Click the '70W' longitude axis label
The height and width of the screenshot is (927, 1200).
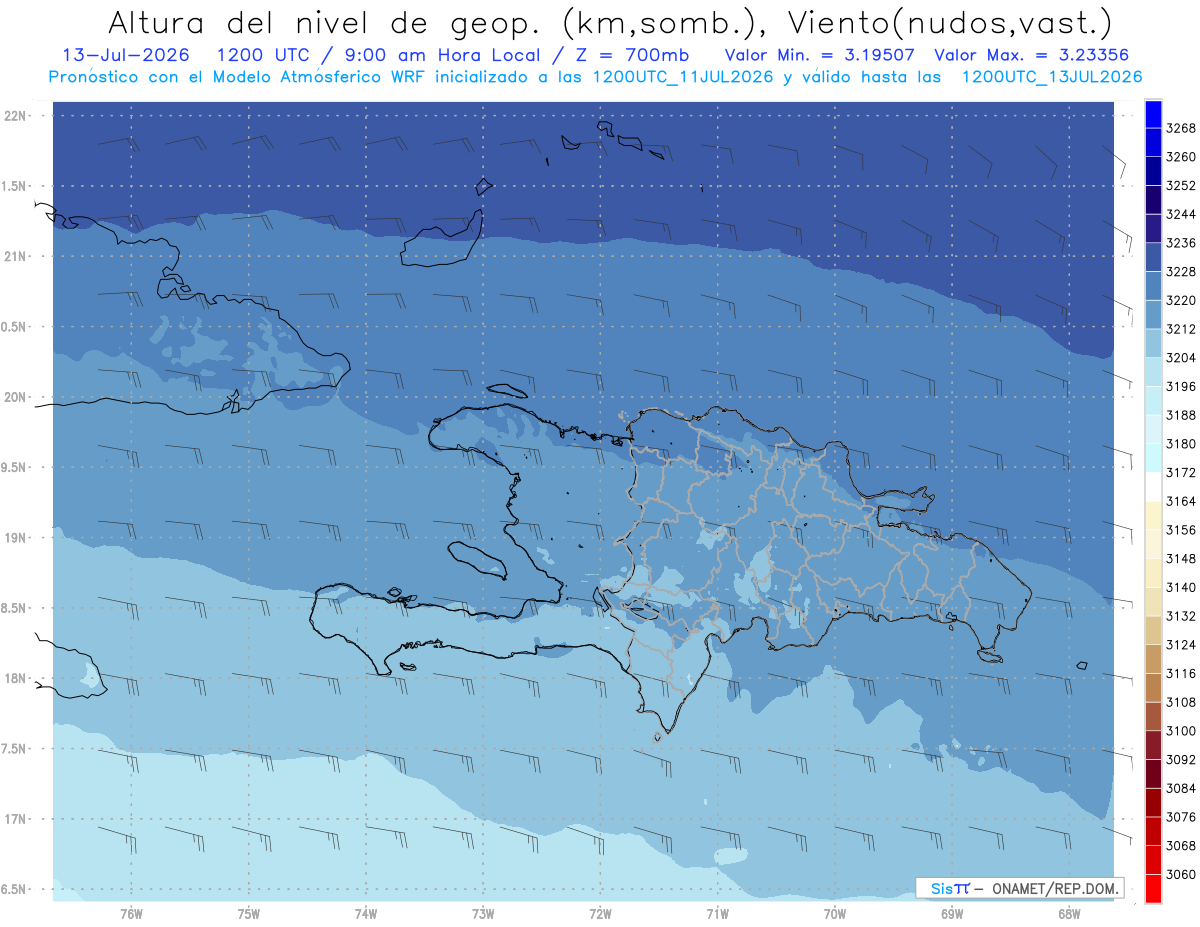tap(835, 913)
